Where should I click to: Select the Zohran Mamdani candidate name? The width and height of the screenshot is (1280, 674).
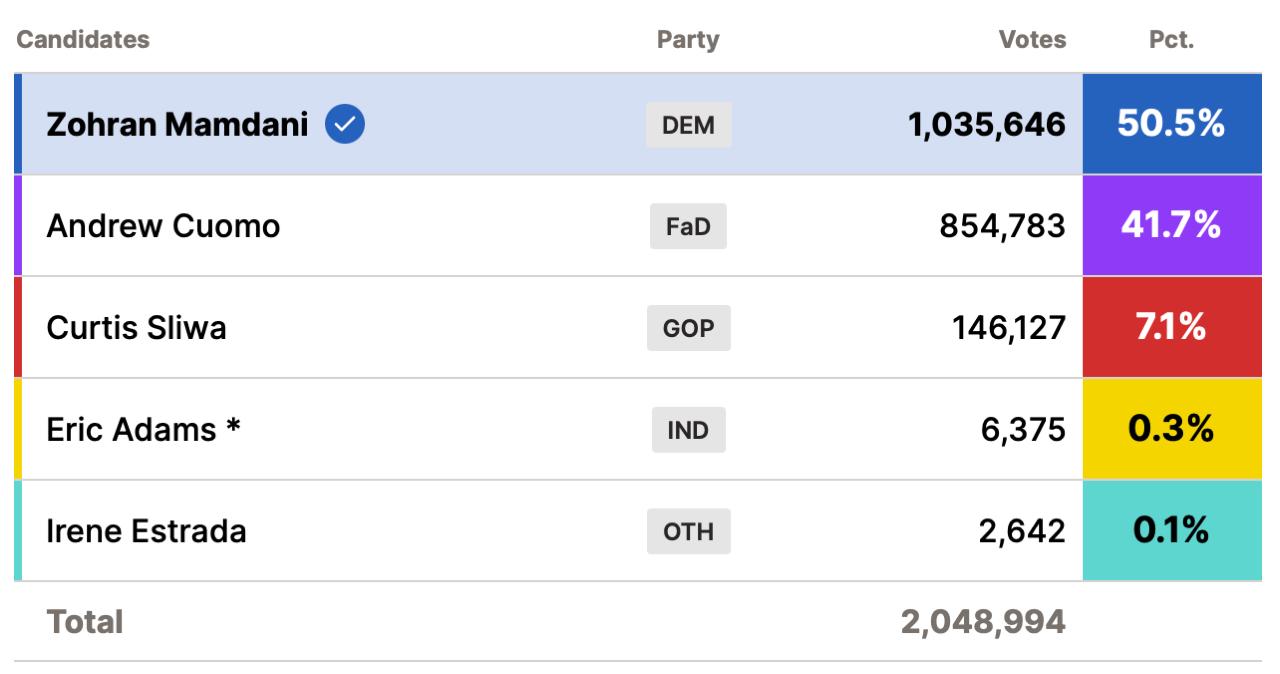click(178, 125)
